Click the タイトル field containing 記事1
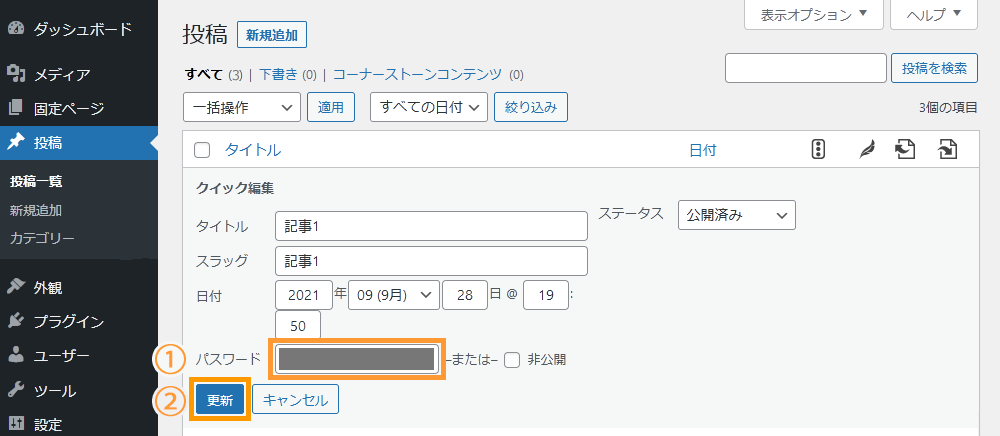Viewport: 1000px width, 436px height. click(431, 226)
